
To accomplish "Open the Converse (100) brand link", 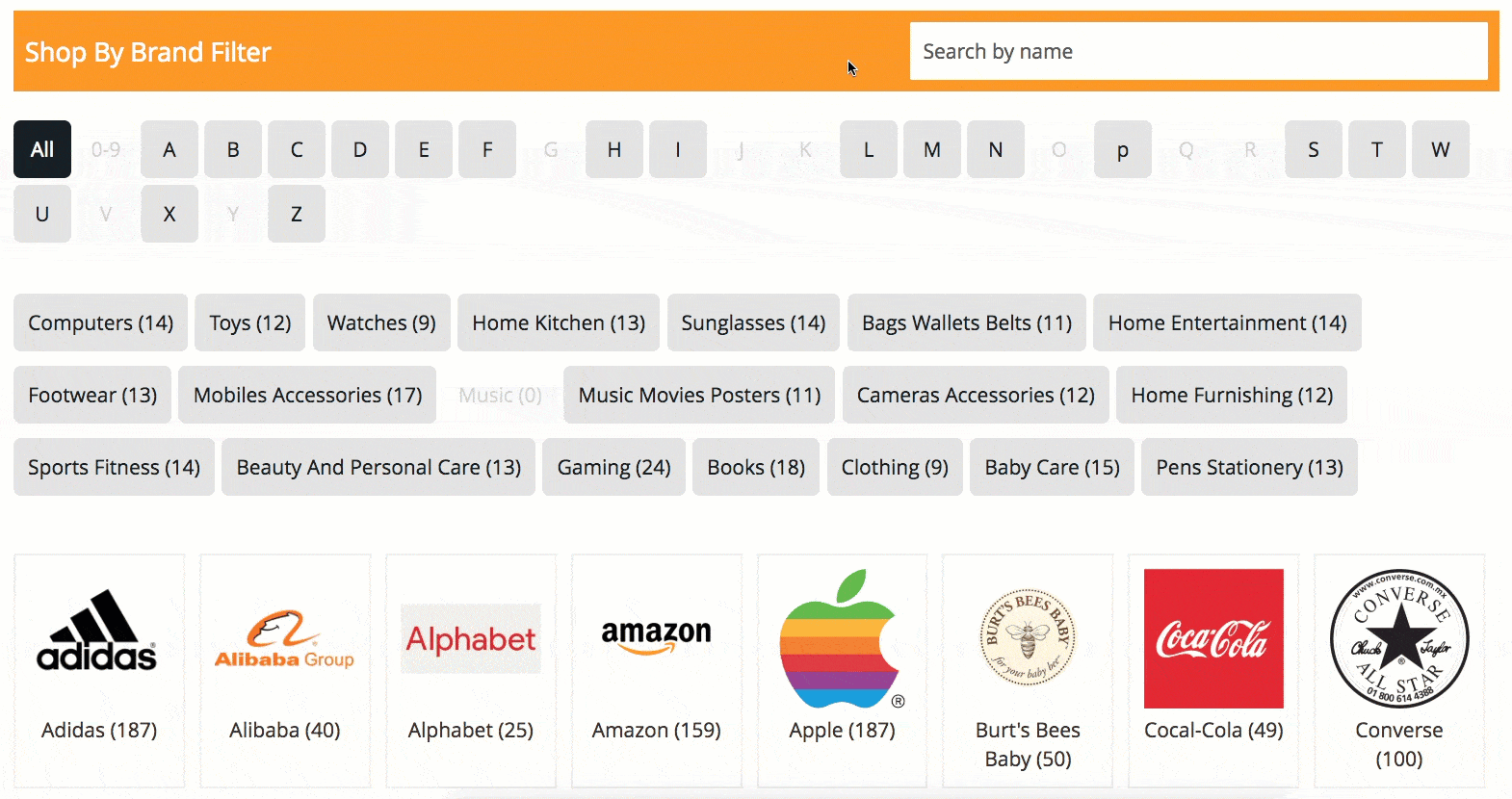I will [1399, 744].
